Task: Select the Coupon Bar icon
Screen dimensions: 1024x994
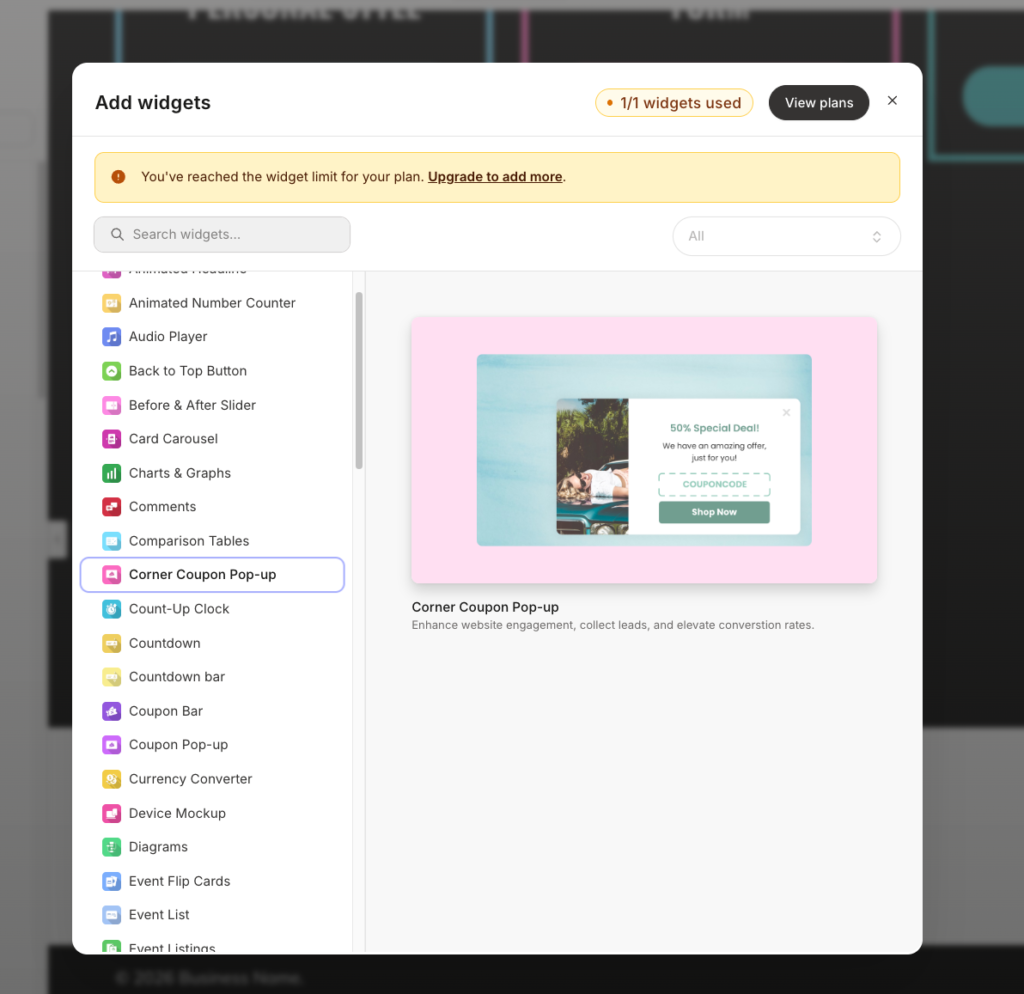Action: point(111,710)
